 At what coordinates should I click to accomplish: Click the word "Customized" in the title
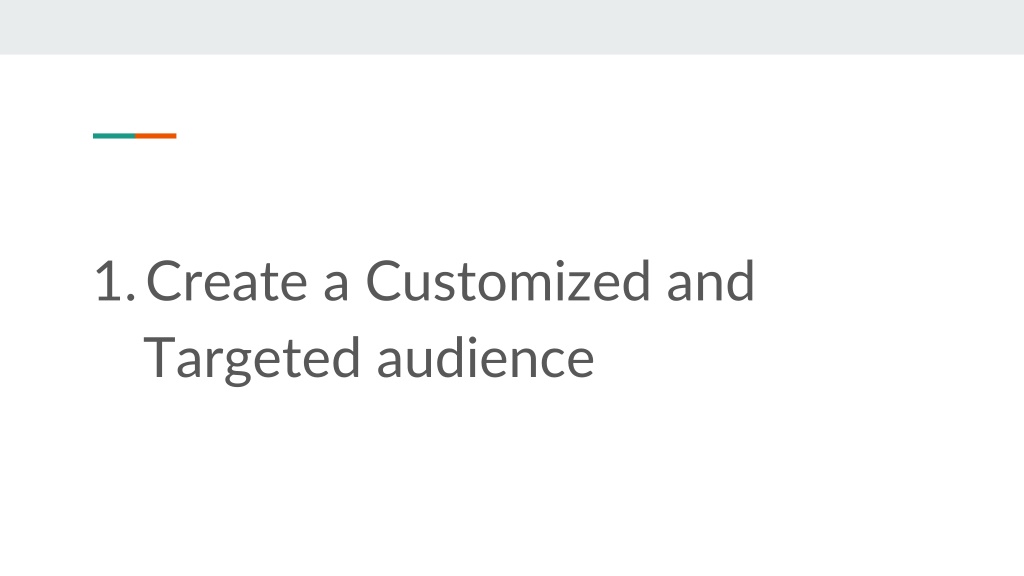pyautogui.click(x=507, y=281)
